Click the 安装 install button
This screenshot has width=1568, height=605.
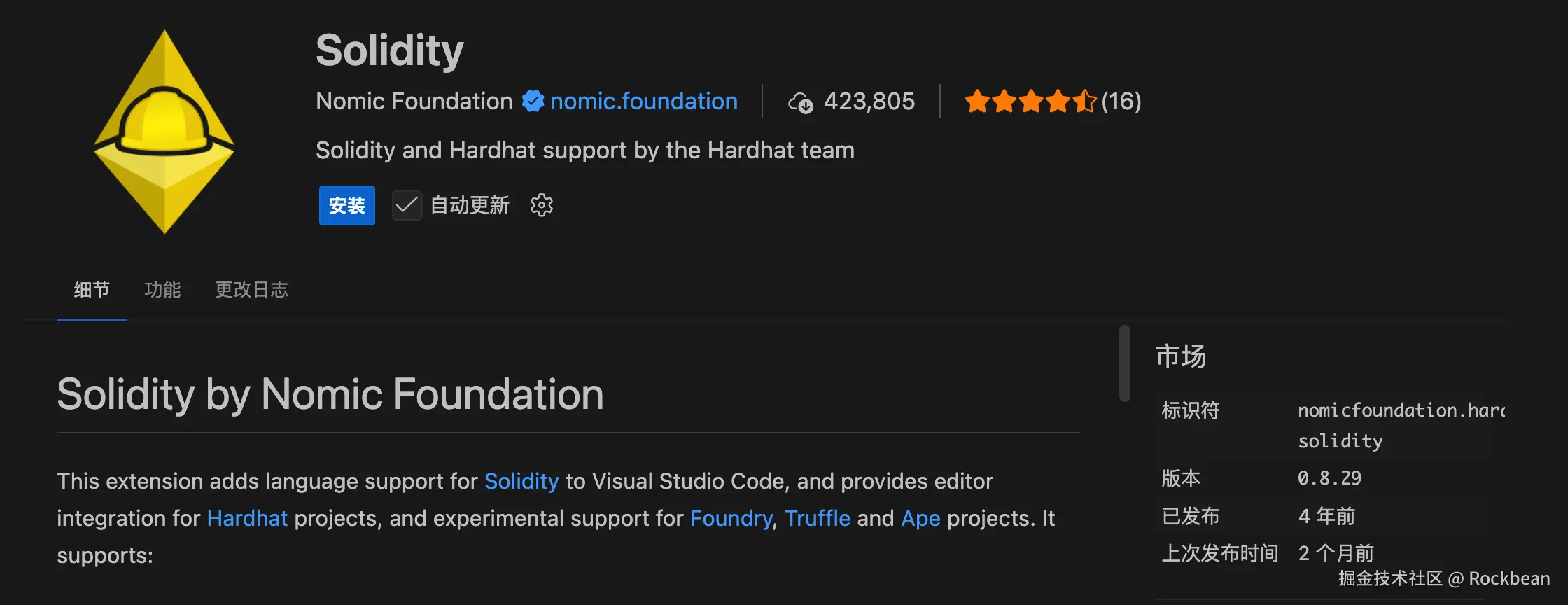(x=347, y=205)
